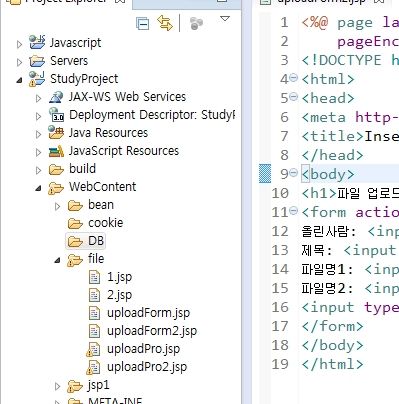Collapse the StudyProject tree node
Screen dimensions: 399x404
[19, 80]
